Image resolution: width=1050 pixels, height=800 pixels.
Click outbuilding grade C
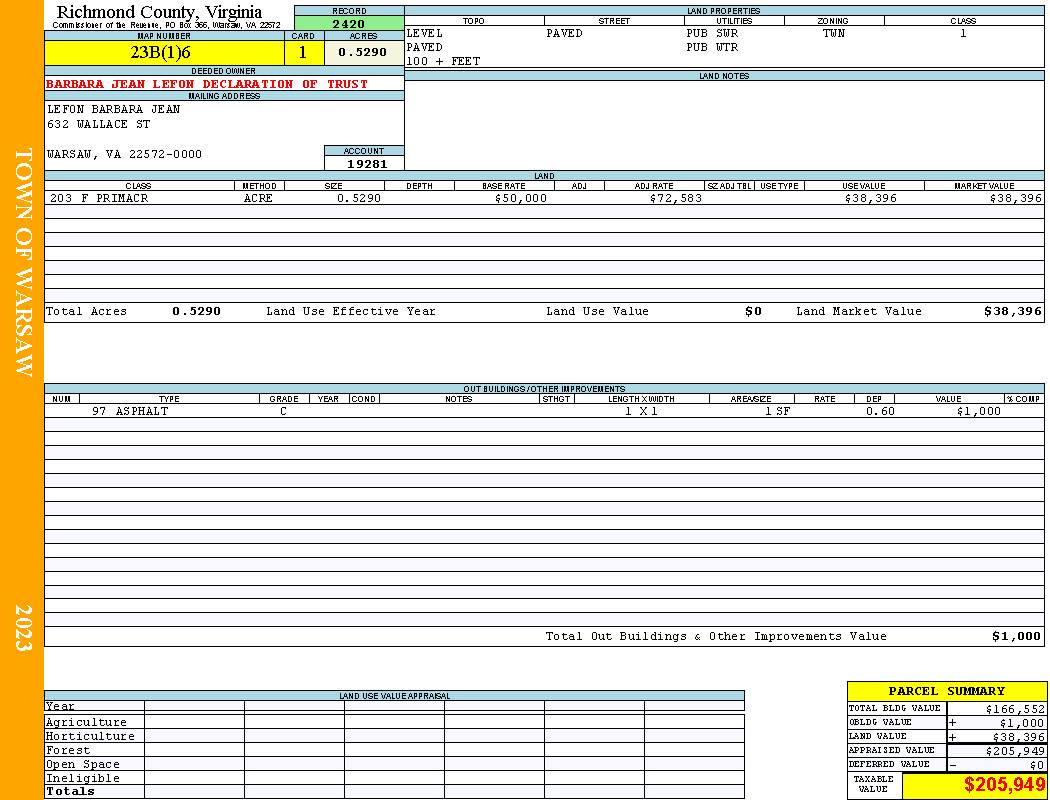coord(283,412)
